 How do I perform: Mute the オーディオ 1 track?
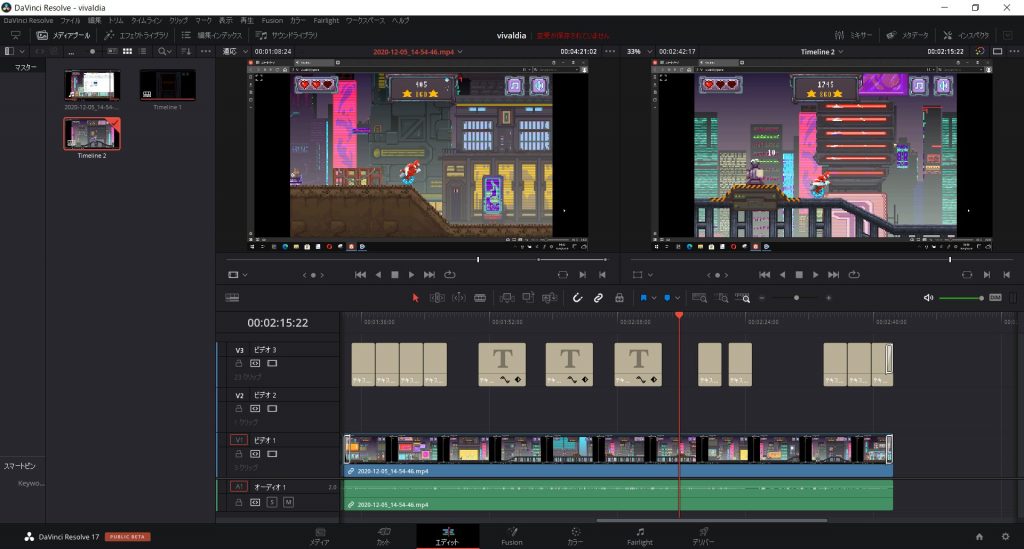[288, 502]
